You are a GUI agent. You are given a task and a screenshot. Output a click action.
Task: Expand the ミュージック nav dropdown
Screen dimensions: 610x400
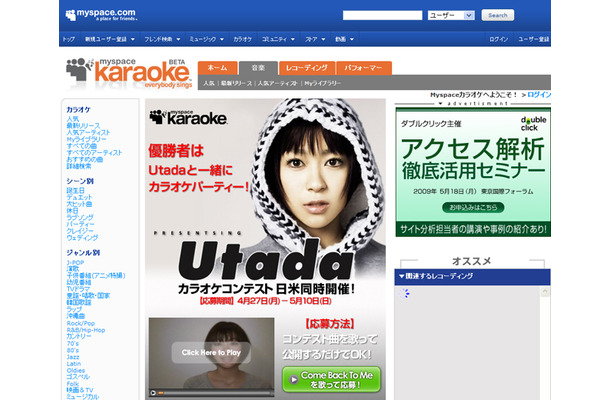pos(222,39)
